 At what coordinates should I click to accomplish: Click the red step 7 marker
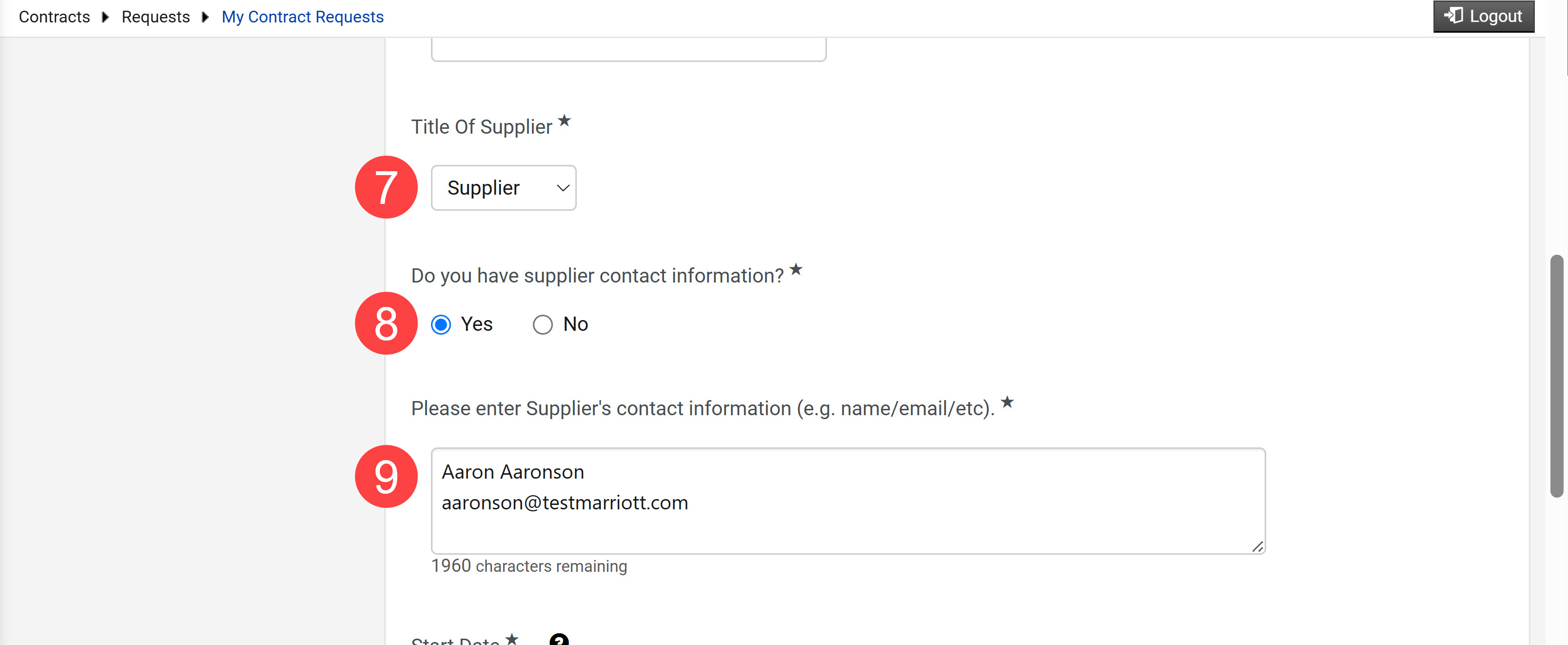click(x=386, y=187)
